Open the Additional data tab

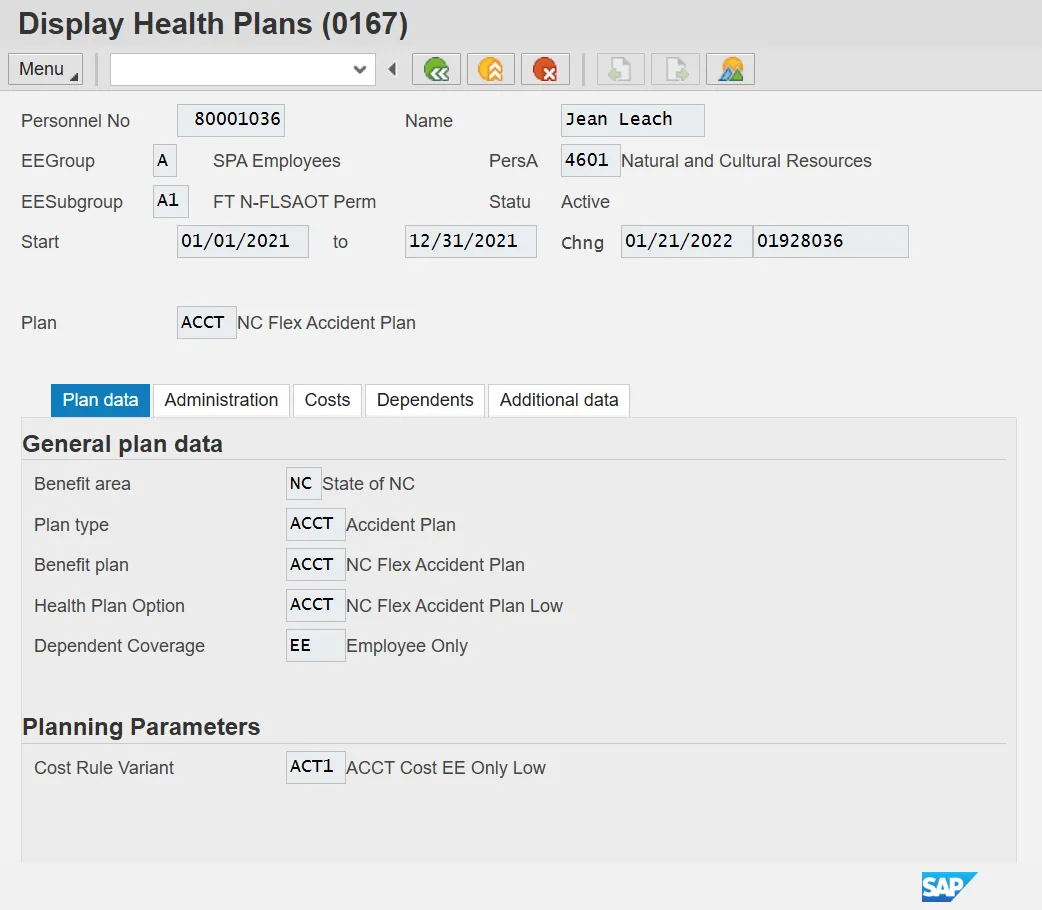tap(559, 400)
